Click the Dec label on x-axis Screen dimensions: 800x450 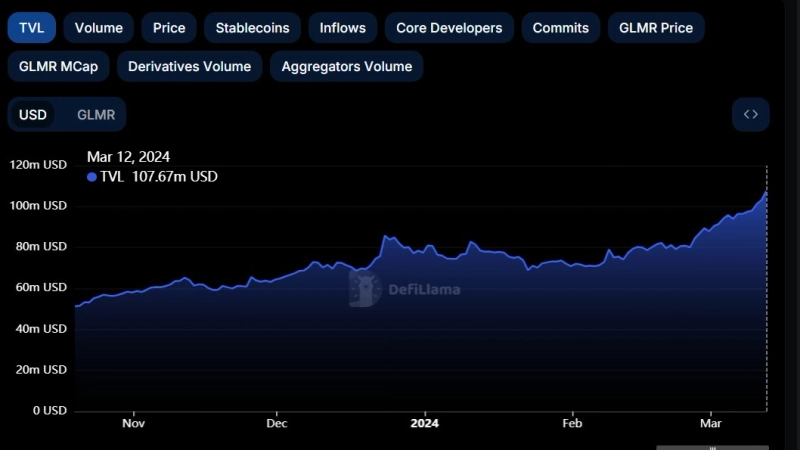pyautogui.click(x=277, y=423)
